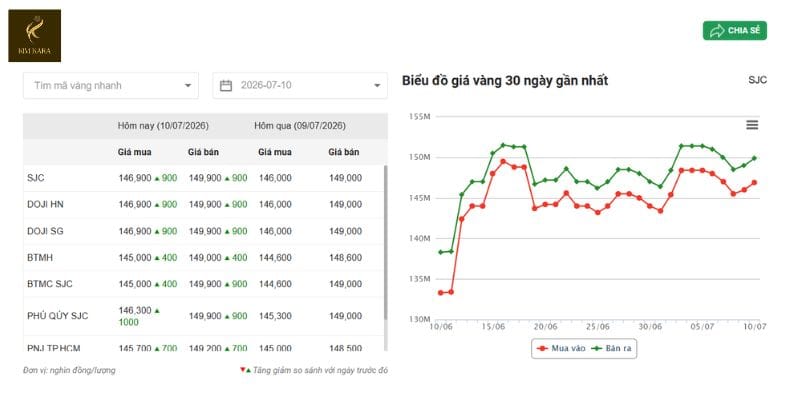Viewport: 800px width, 400px height.
Task: Select the SJC row label
Action: pos(36,178)
